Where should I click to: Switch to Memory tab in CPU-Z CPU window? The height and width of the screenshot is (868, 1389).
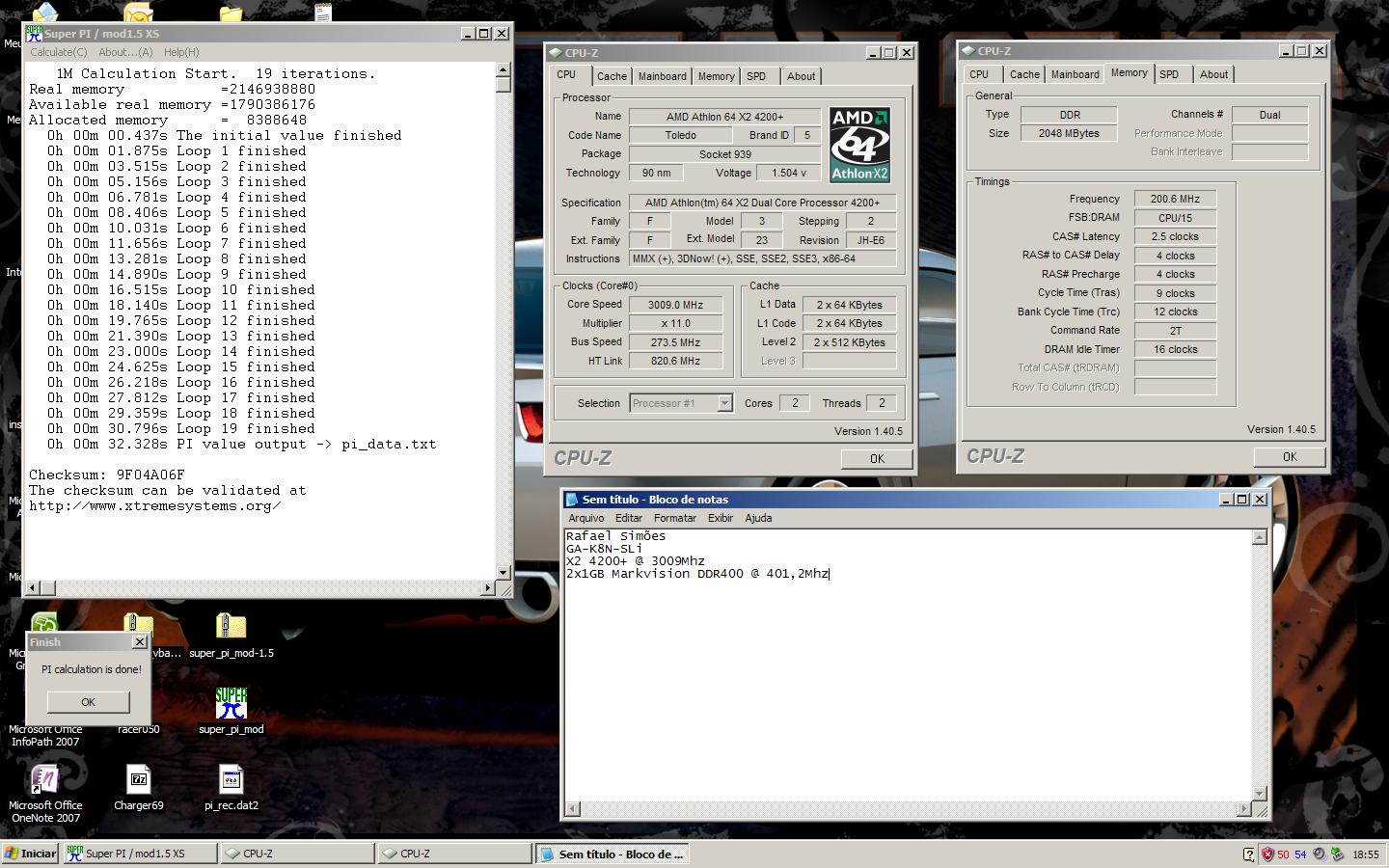716,76
